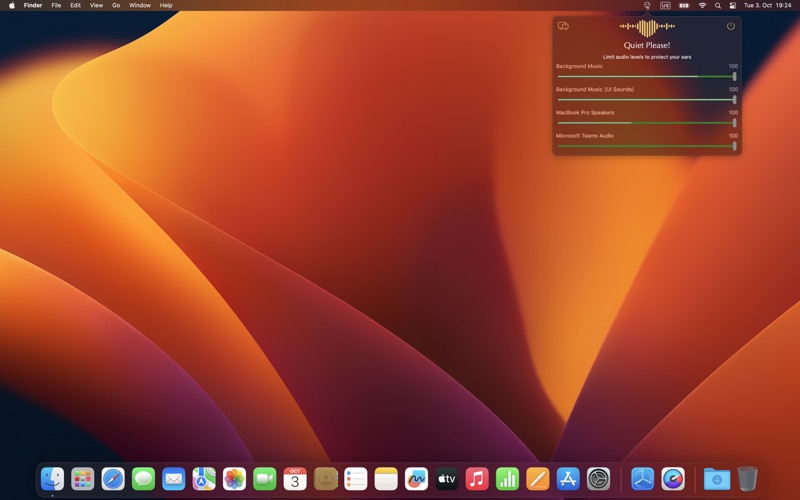Open Messages in the Dock
The image size is (800, 500).
point(143,479)
